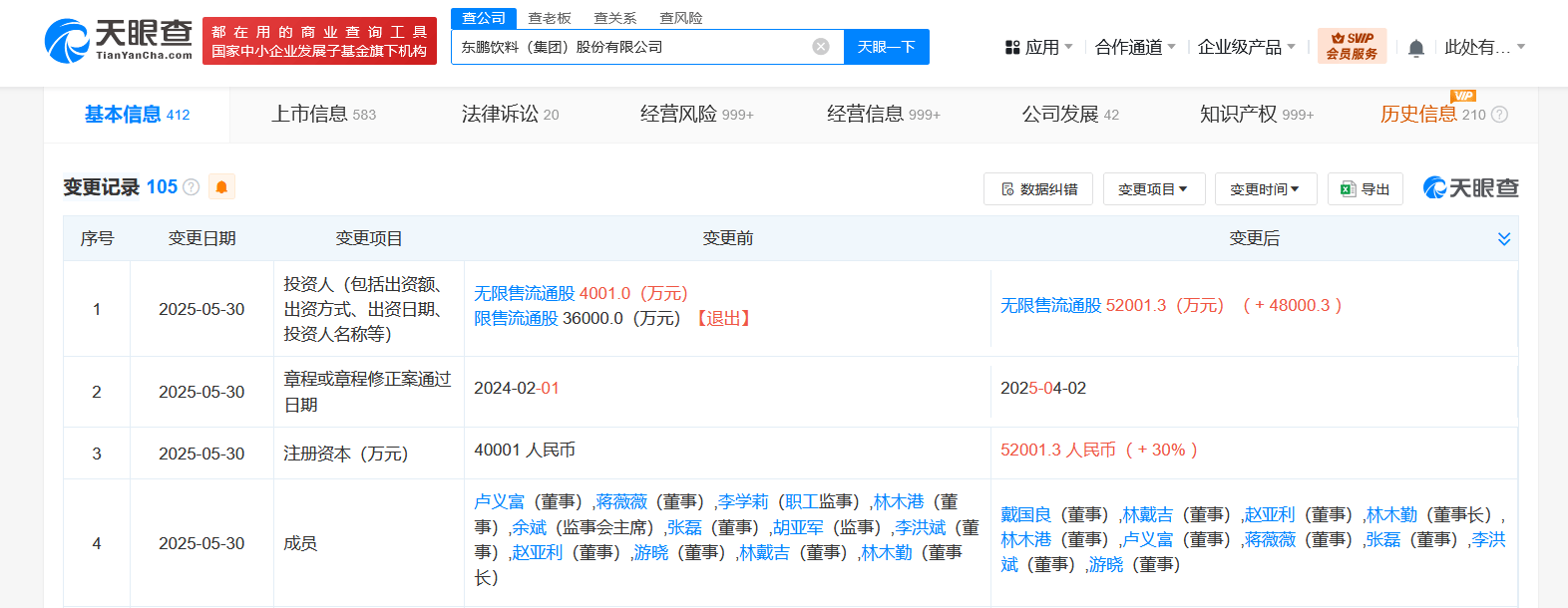
Task: Open the 上市信息 583 tab
Action: [x=324, y=115]
